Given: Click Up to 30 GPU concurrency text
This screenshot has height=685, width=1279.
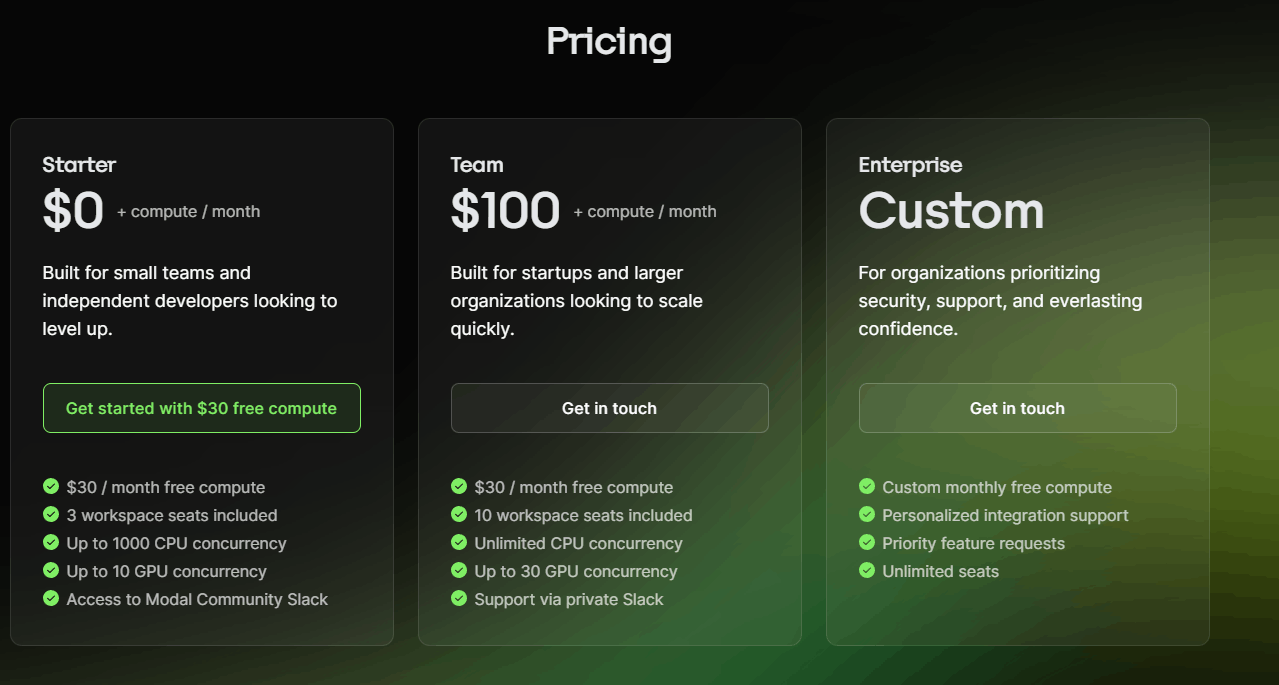Looking at the screenshot, I should tap(576, 571).
